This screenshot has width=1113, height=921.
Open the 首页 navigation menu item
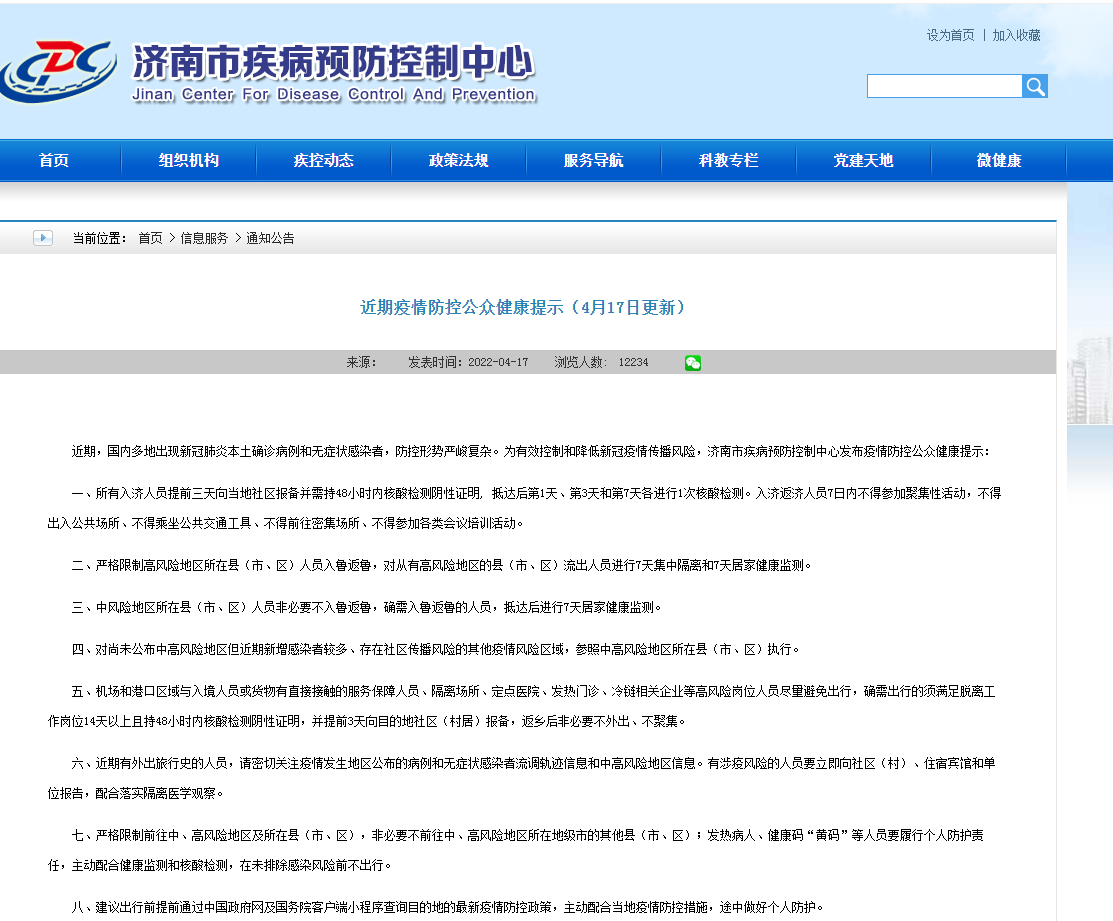(x=54, y=160)
